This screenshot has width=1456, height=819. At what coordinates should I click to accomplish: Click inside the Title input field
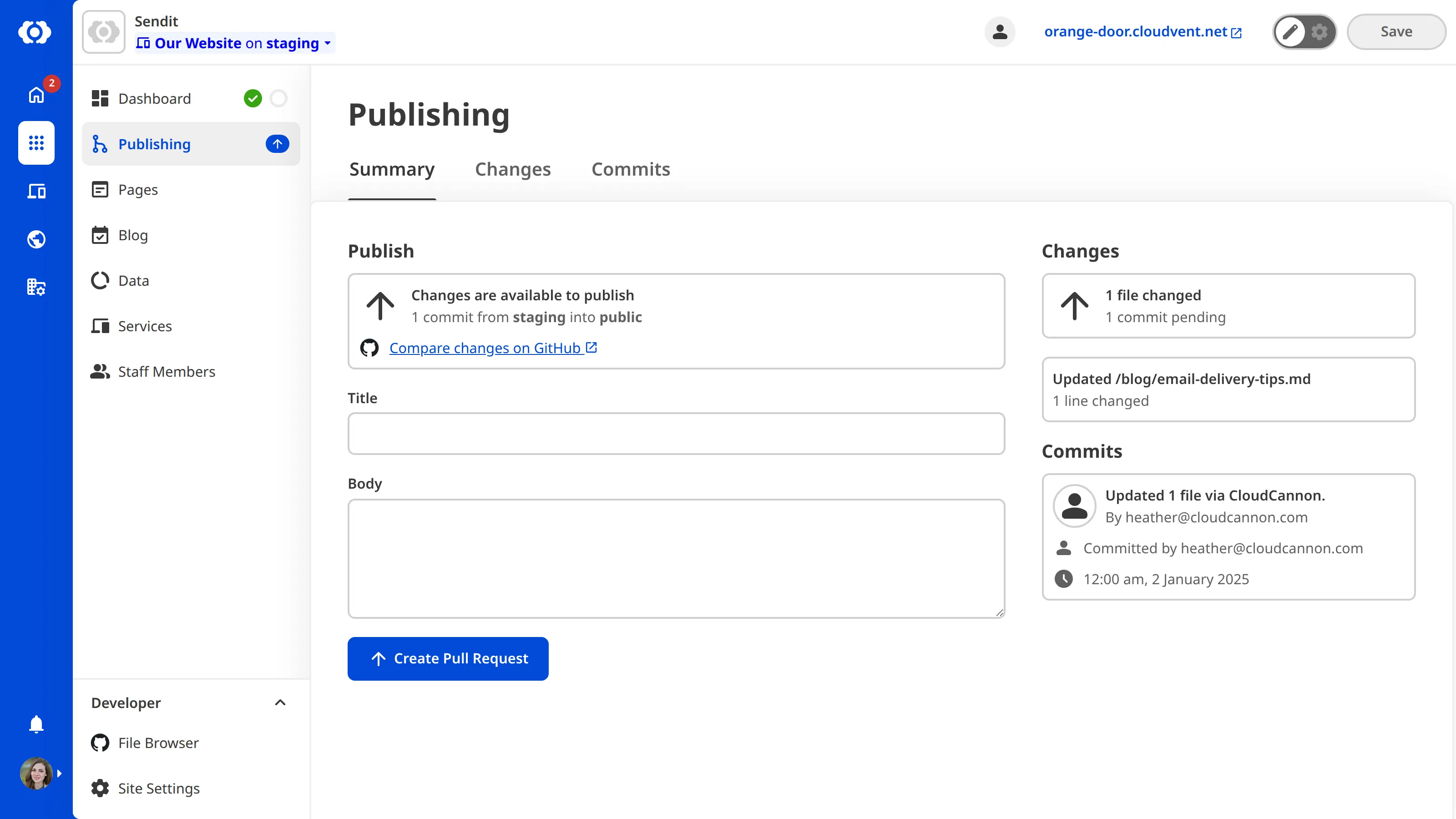coord(676,434)
